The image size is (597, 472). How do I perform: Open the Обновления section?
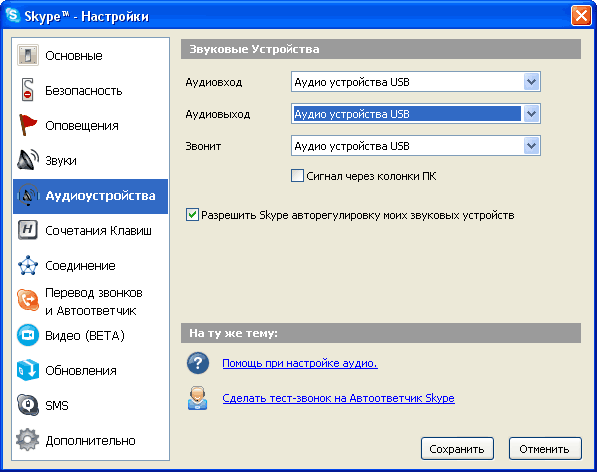[x=91, y=371]
